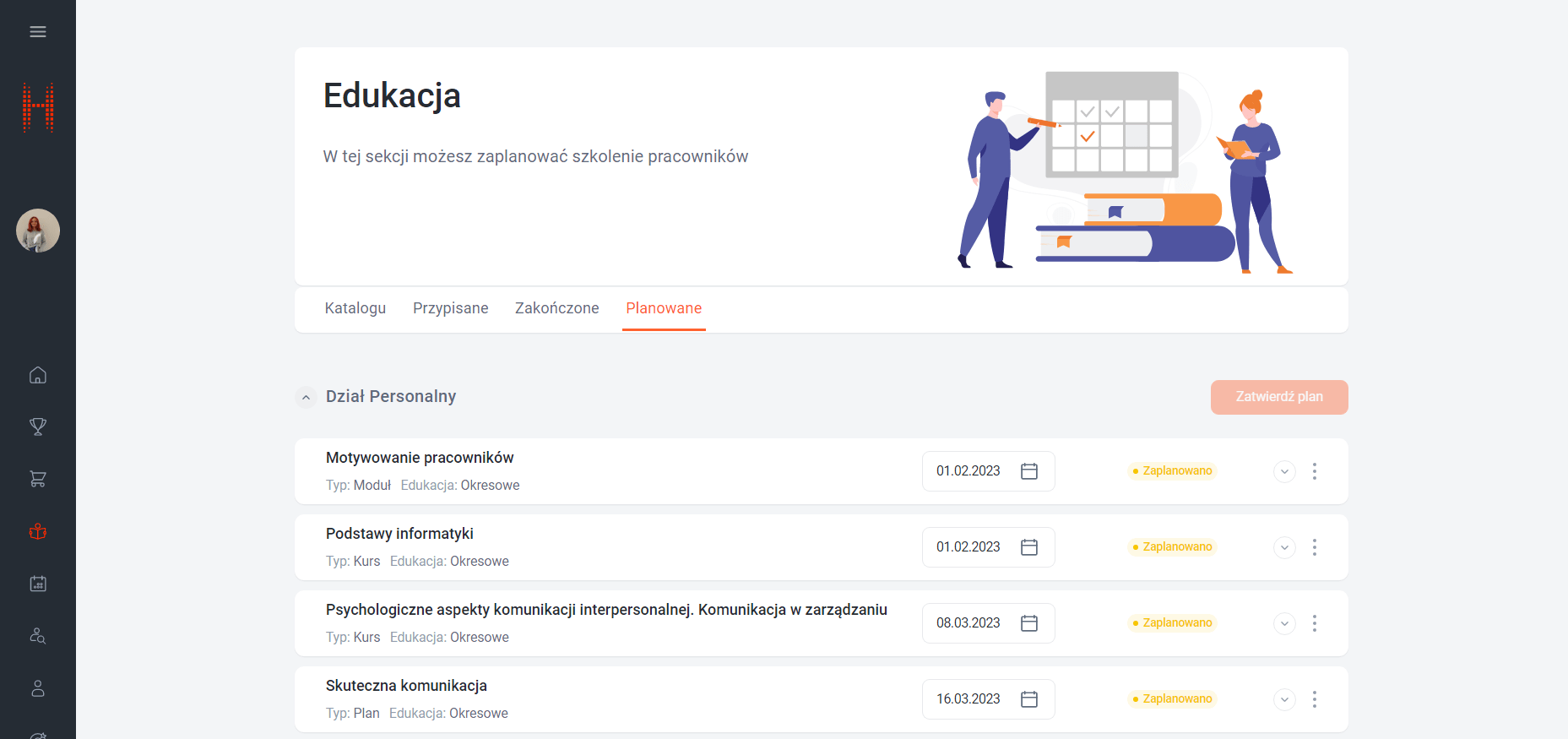Collapse the Dział Personalny section
Viewport: 1568px width, 739px height.
coord(306,397)
